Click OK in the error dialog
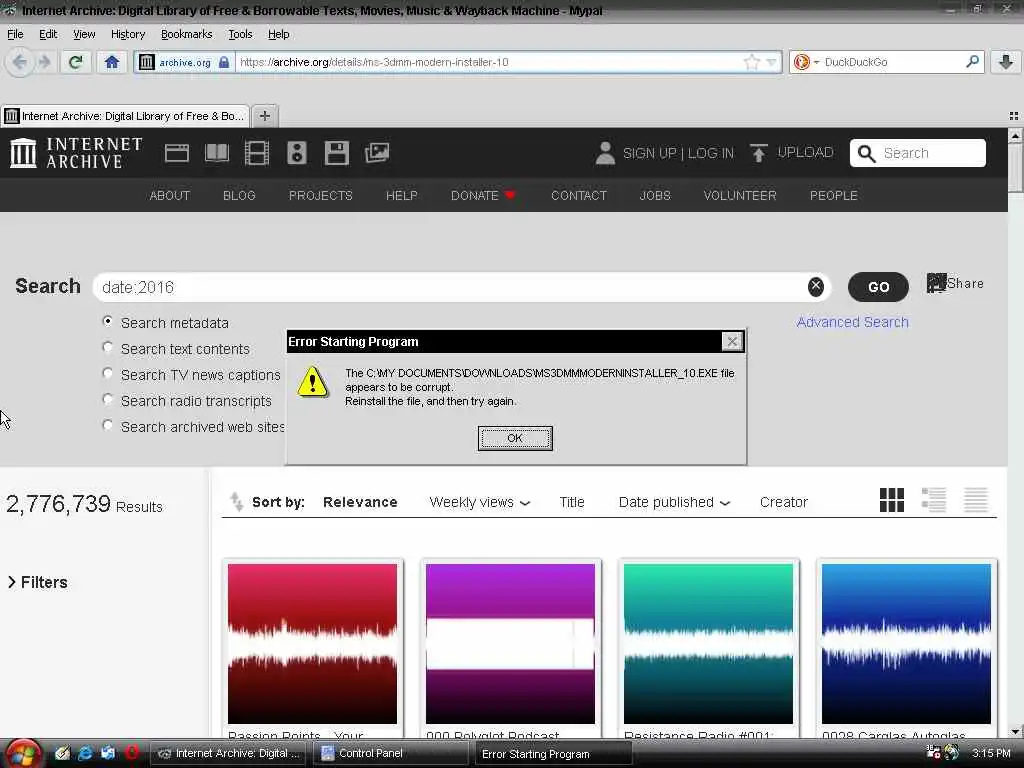Viewport: 1024px width, 768px height. coord(515,438)
